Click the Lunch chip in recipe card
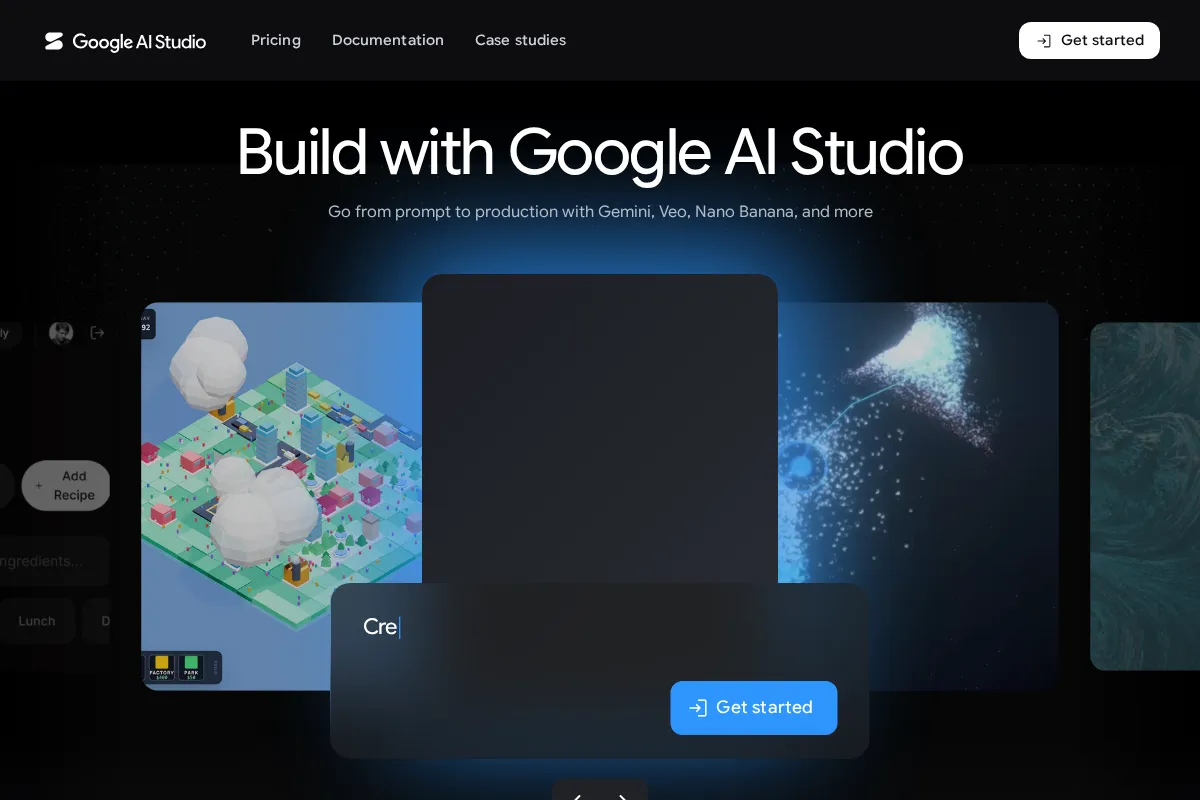The width and height of the screenshot is (1200, 800). [37, 621]
